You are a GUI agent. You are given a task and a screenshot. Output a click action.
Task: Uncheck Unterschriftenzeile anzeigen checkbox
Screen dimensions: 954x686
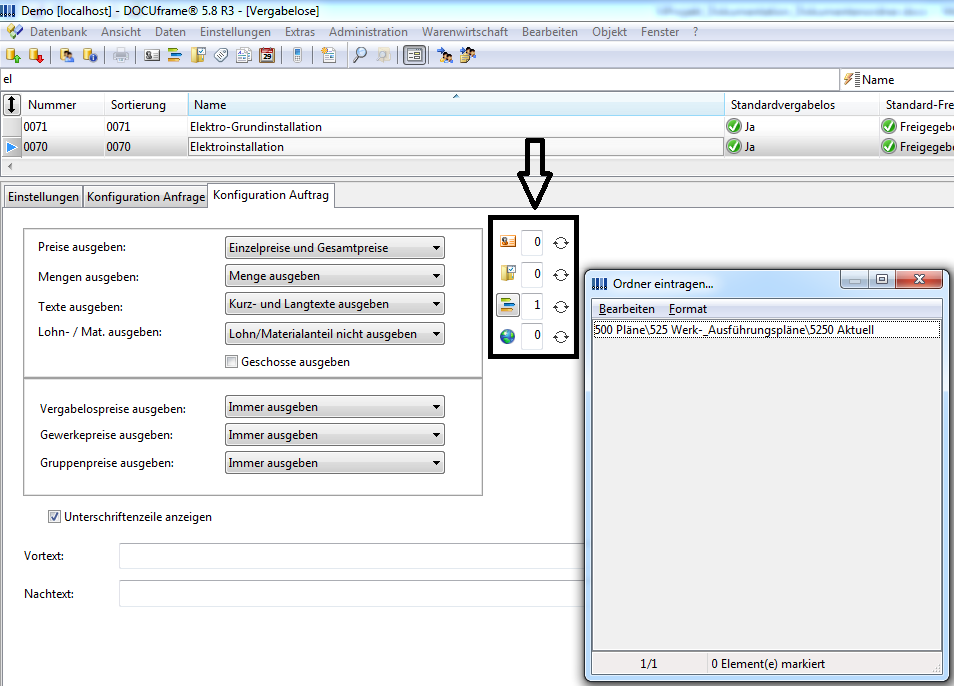[x=54, y=516]
